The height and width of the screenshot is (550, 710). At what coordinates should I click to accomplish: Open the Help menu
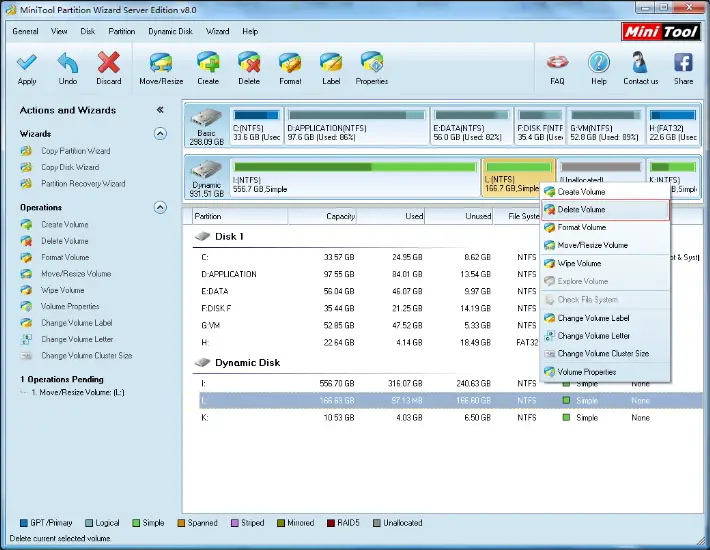point(250,31)
